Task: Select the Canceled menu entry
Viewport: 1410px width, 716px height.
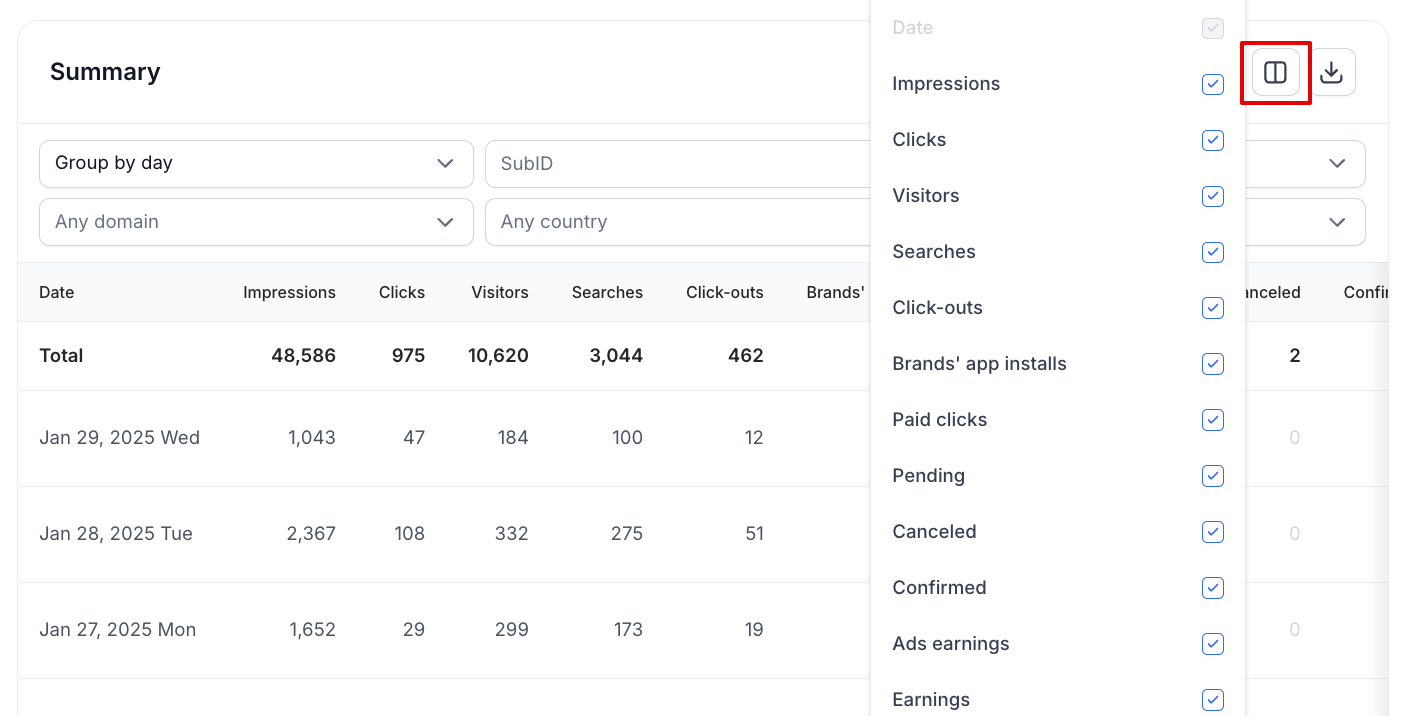Action: coord(934,532)
